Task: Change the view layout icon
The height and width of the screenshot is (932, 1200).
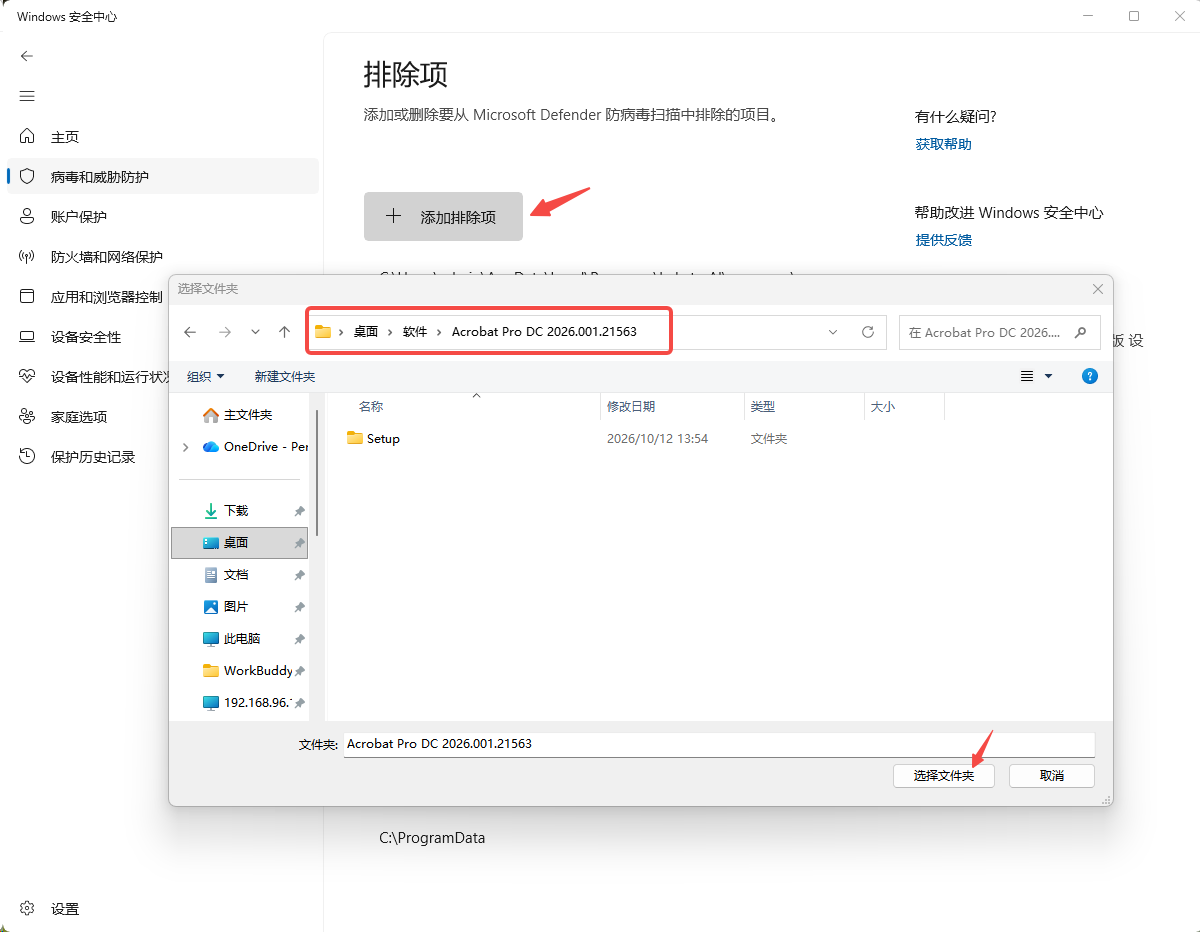Action: coord(1027,376)
